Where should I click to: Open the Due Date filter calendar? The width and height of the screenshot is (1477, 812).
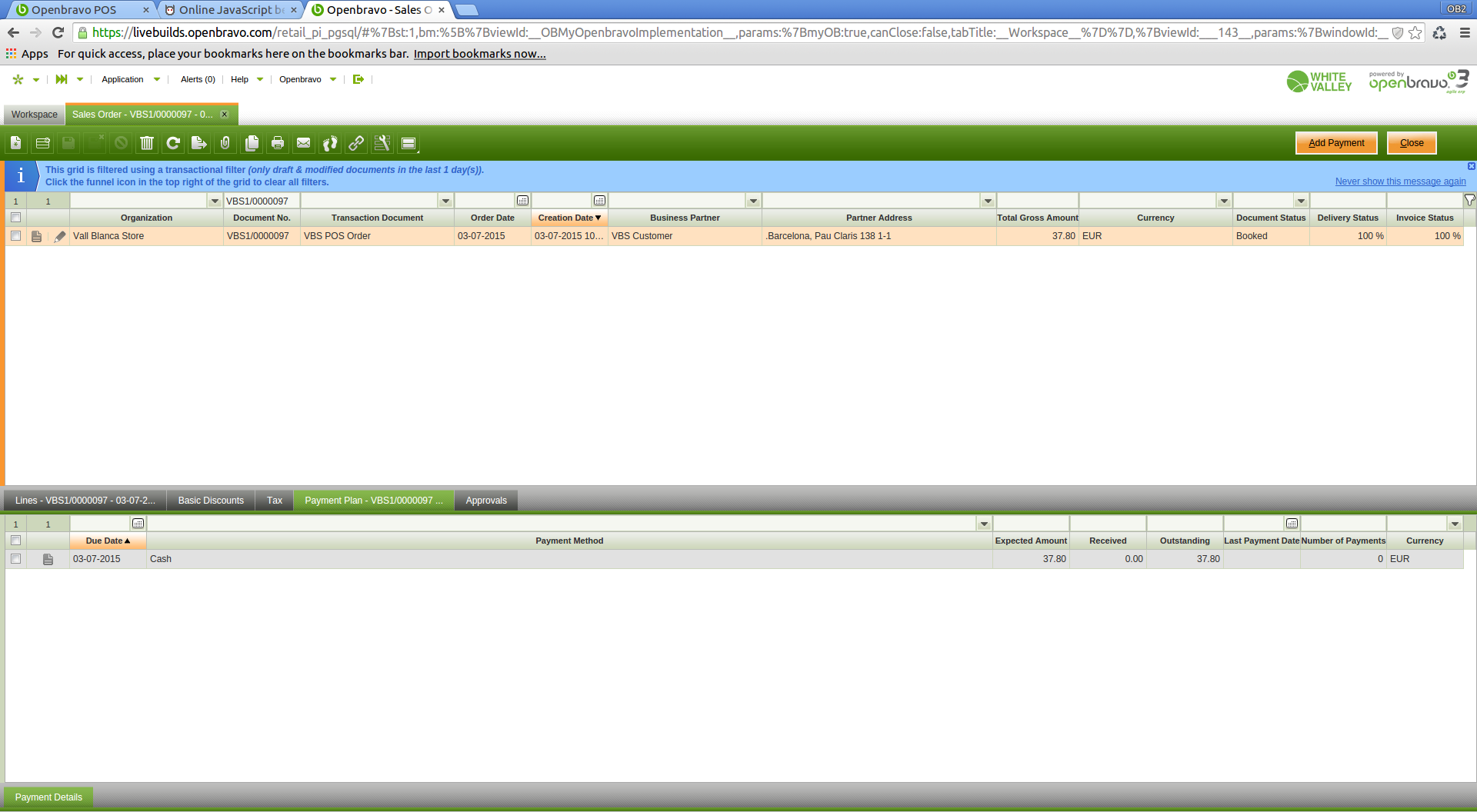tap(138, 524)
